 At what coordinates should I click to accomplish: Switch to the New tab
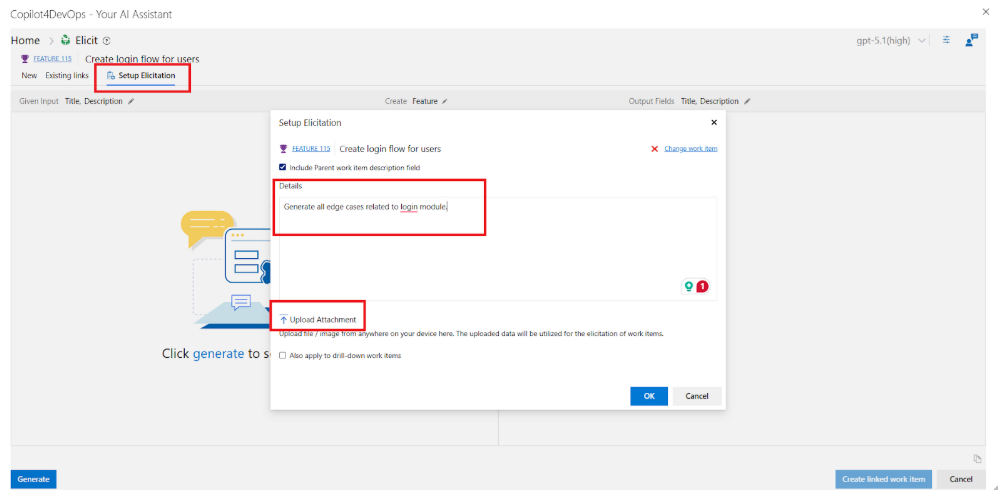coord(29,76)
